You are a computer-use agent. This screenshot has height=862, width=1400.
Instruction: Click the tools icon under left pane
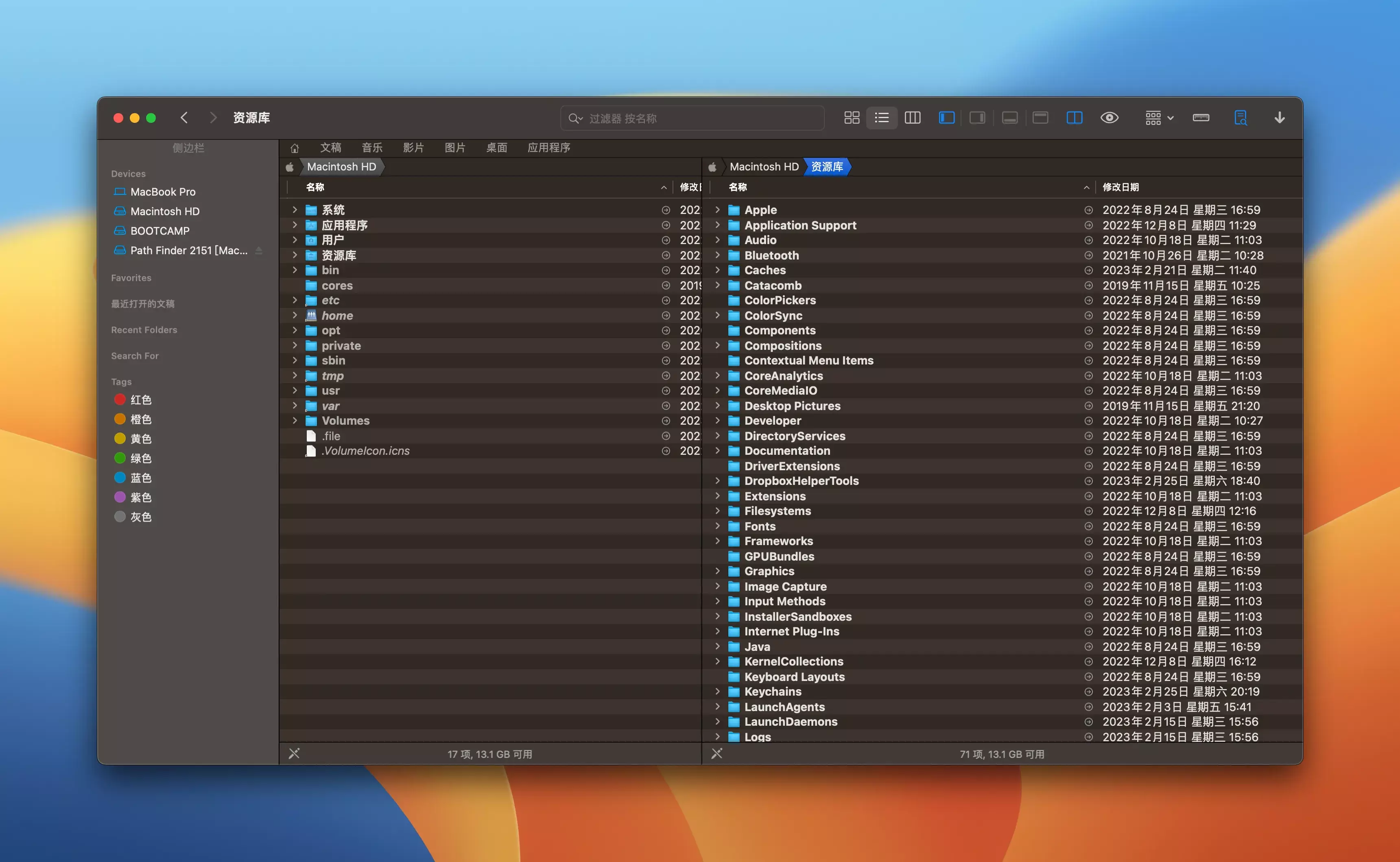tap(294, 754)
